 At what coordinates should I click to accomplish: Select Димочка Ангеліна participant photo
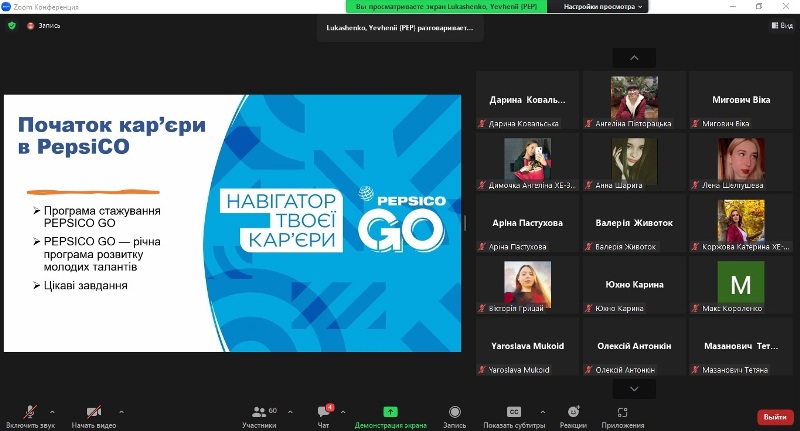[x=528, y=159]
